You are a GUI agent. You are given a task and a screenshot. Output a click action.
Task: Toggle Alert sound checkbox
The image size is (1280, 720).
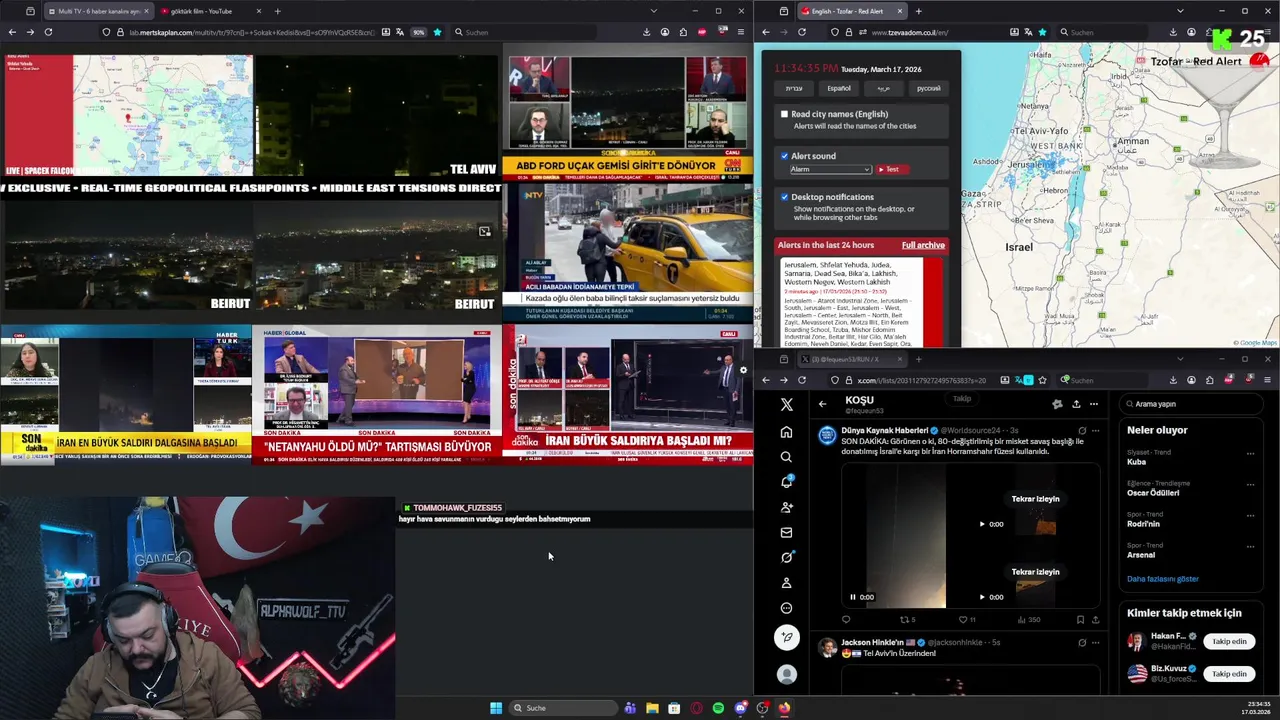click(x=784, y=156)
